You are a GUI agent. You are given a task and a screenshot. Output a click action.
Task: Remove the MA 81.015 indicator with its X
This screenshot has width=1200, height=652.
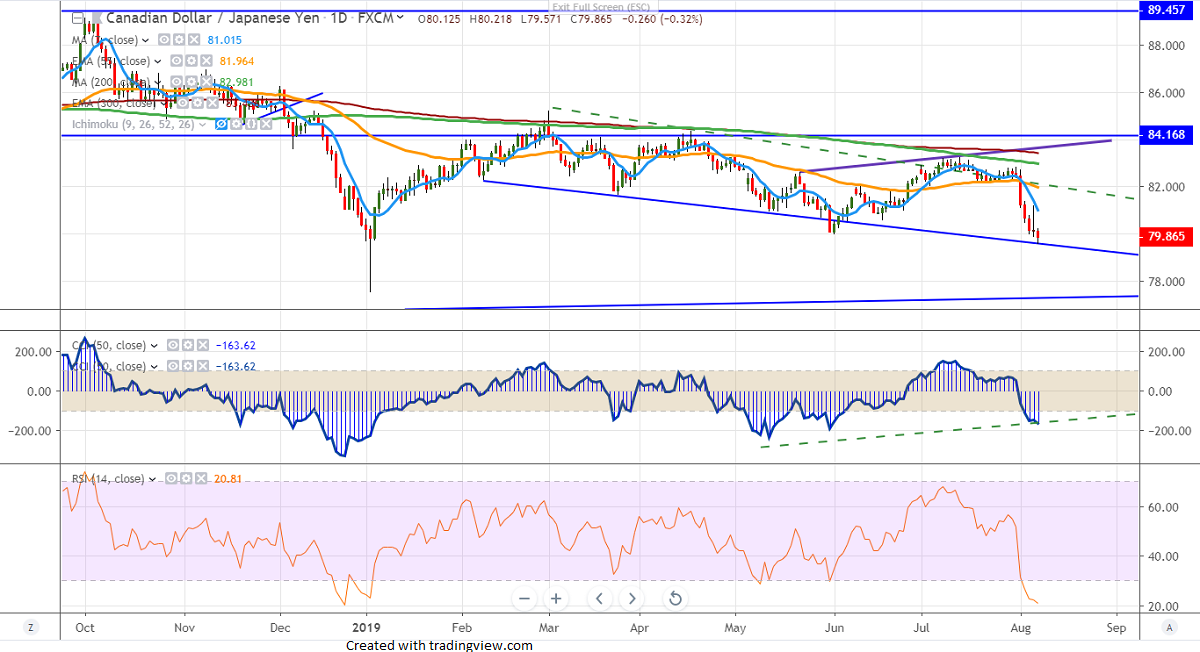pyautogui.click(x=194, y=40)
